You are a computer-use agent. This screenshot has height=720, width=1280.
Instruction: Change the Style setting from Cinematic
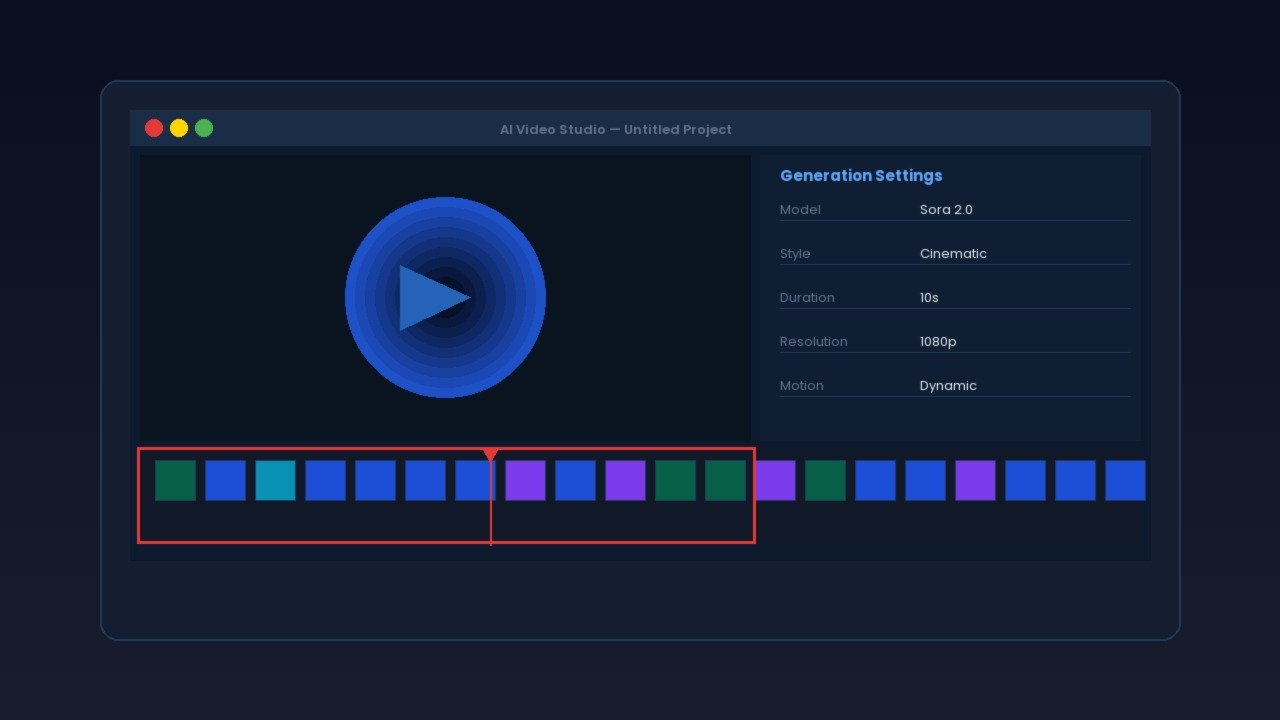[953, 253]
